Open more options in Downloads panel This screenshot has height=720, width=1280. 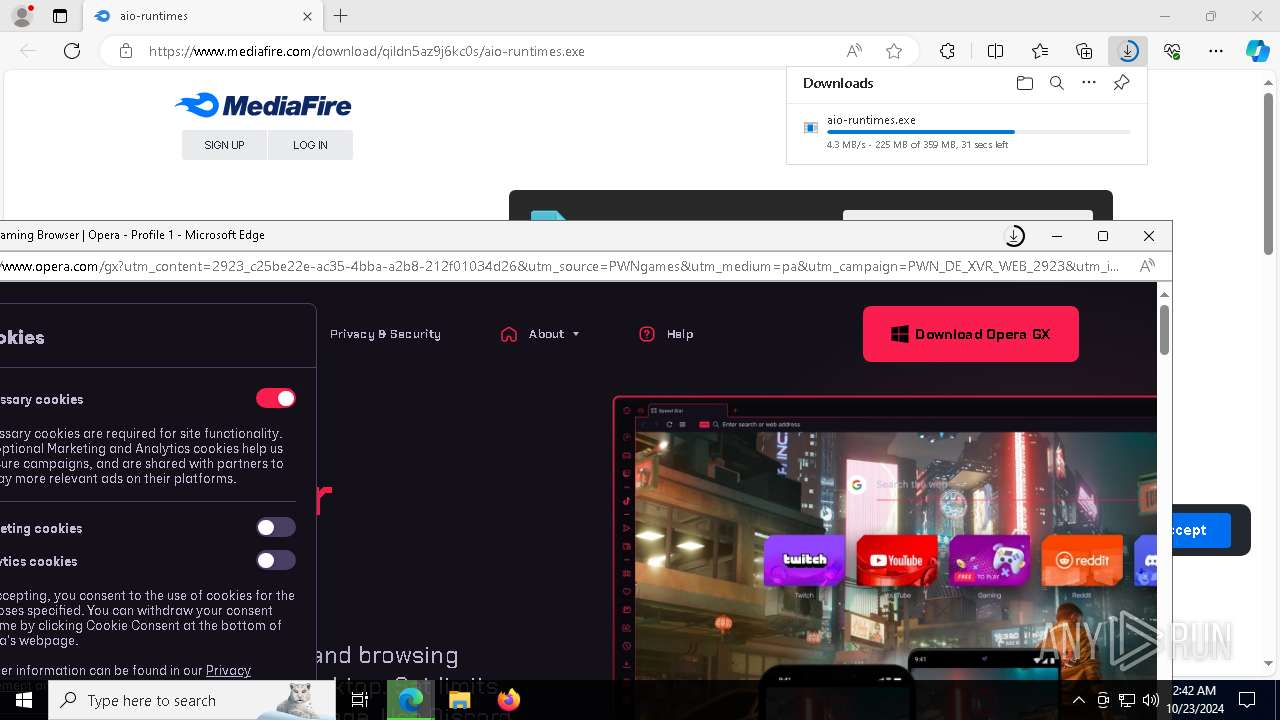point(1089,83)
